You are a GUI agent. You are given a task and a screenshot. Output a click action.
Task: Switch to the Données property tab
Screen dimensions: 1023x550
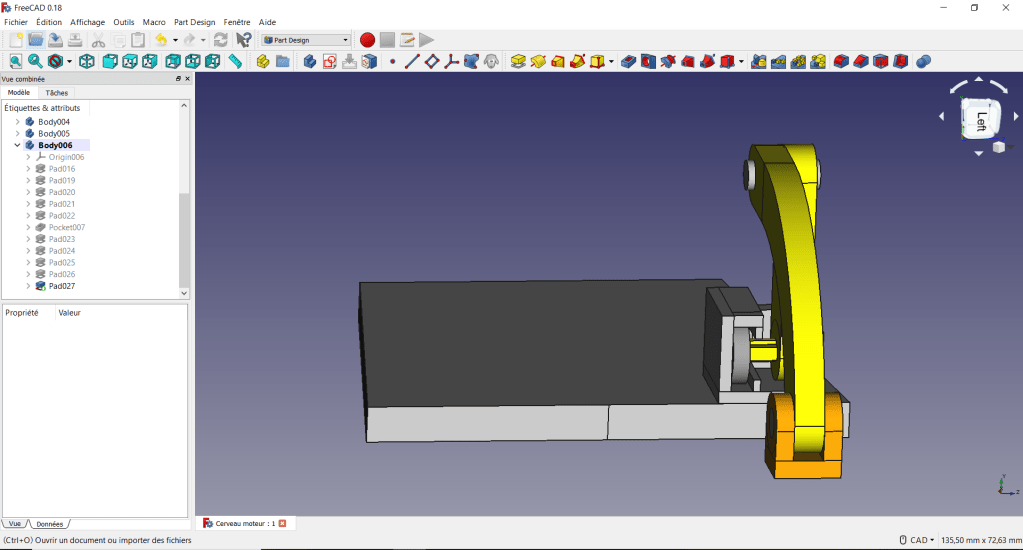[x=48, y=524]
